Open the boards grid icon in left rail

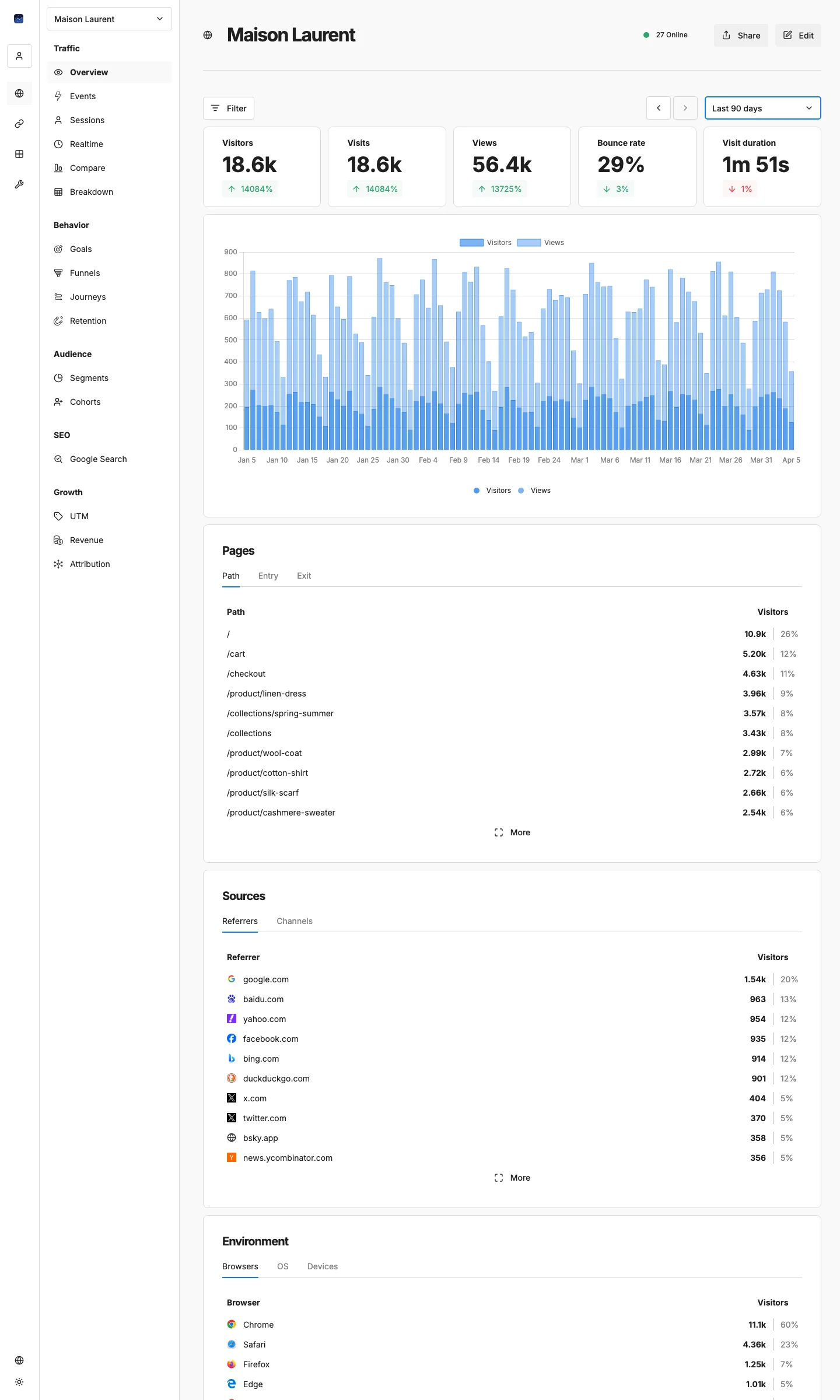(19, 154)
